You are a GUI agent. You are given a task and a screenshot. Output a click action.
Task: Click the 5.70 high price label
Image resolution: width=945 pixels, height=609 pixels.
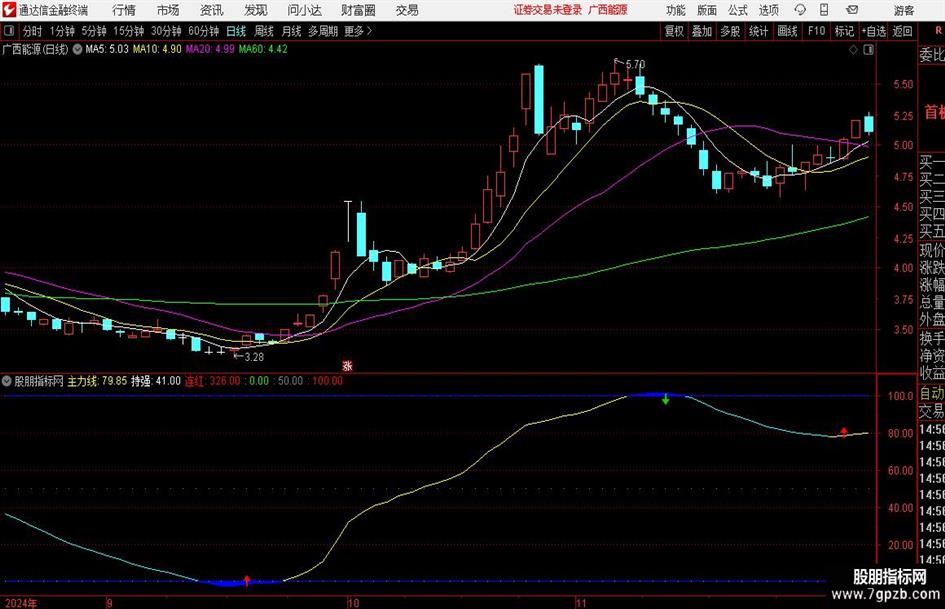tap(635, 64)
